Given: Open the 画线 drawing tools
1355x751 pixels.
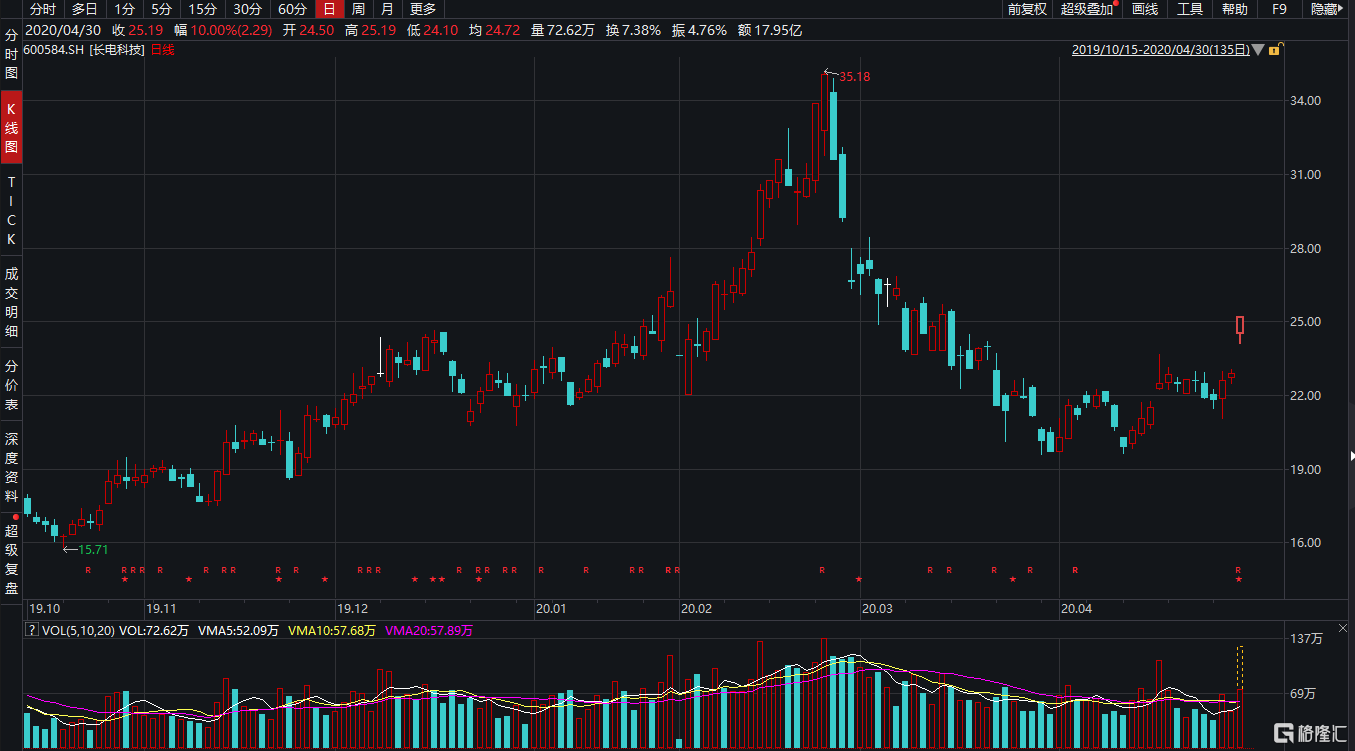Looking at the screenshot, I should click(1144, 9).
